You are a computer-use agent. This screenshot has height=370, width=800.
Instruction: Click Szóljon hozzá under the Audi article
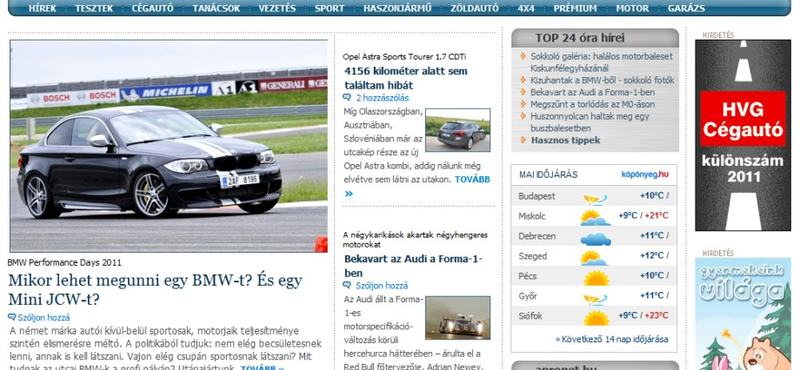pyautogui.click(x=382, y=286)
